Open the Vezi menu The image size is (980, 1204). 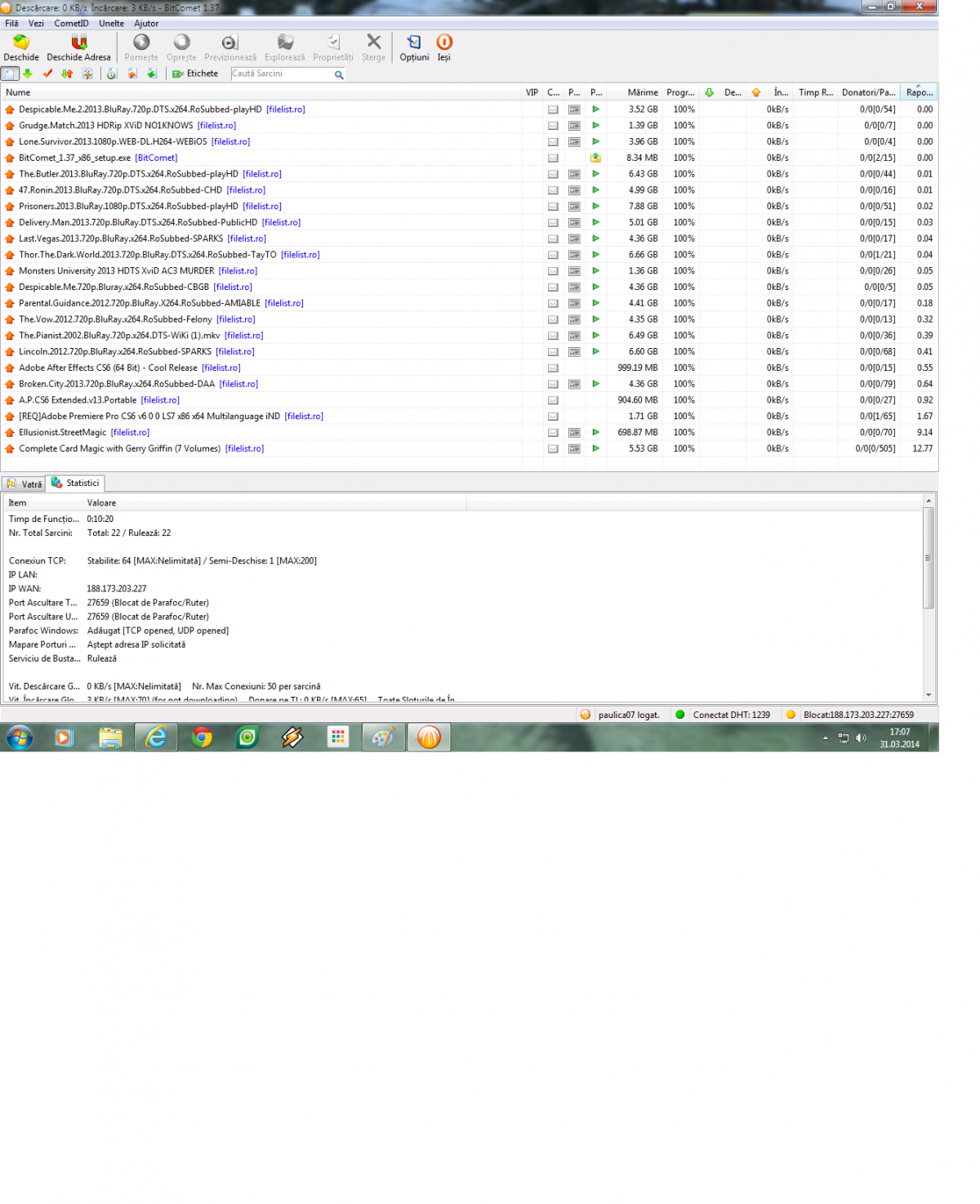36,23
